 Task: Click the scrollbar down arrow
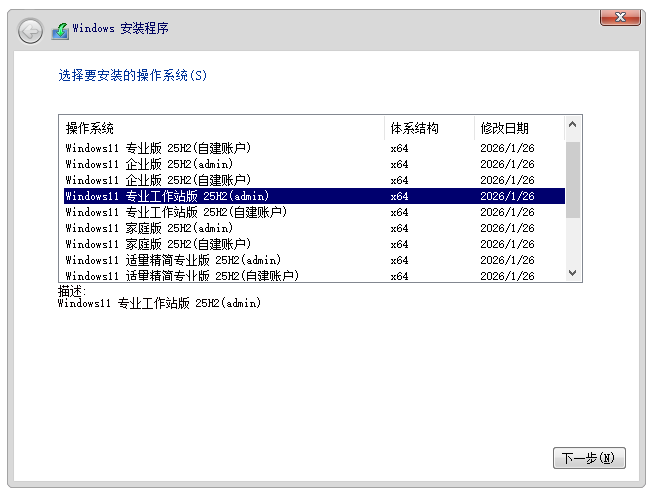click(573, 273)
